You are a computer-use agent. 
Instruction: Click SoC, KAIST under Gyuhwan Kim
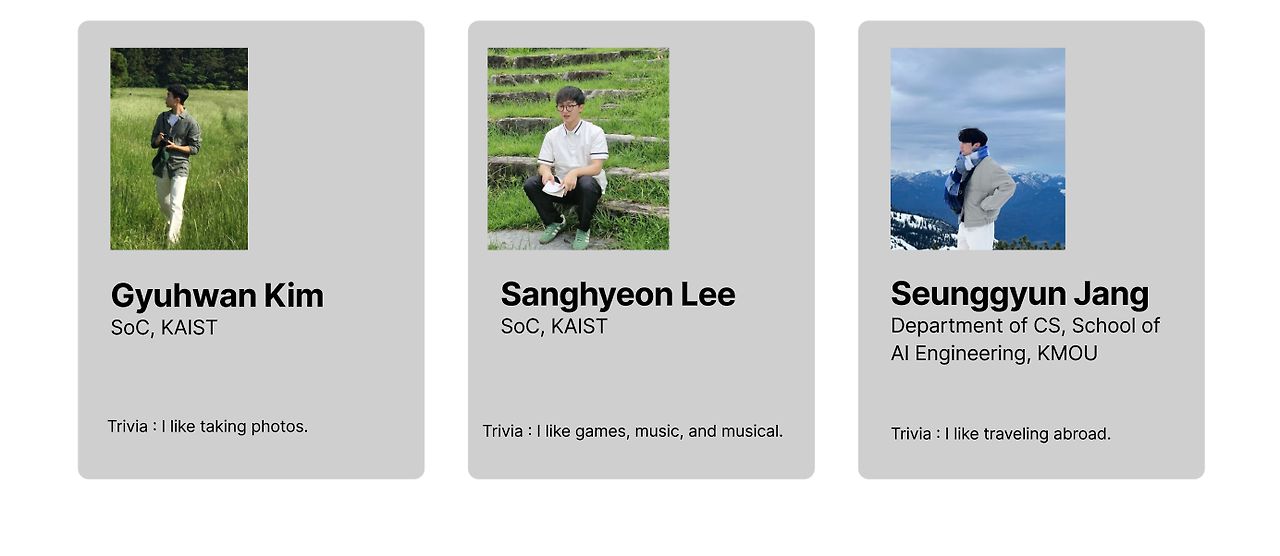pos(164,328)
